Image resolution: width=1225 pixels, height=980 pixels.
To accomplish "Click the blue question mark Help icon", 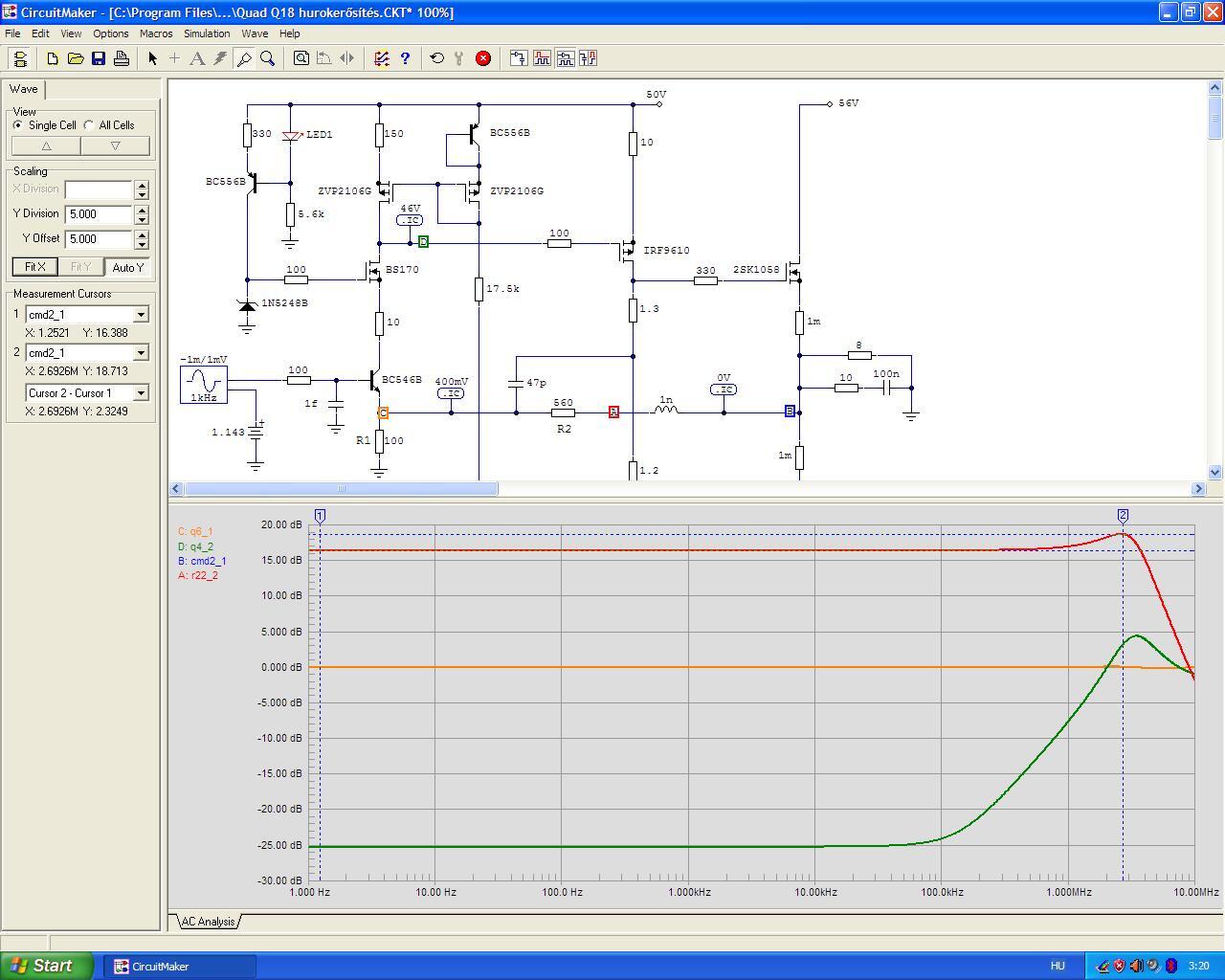I will 405,58.
